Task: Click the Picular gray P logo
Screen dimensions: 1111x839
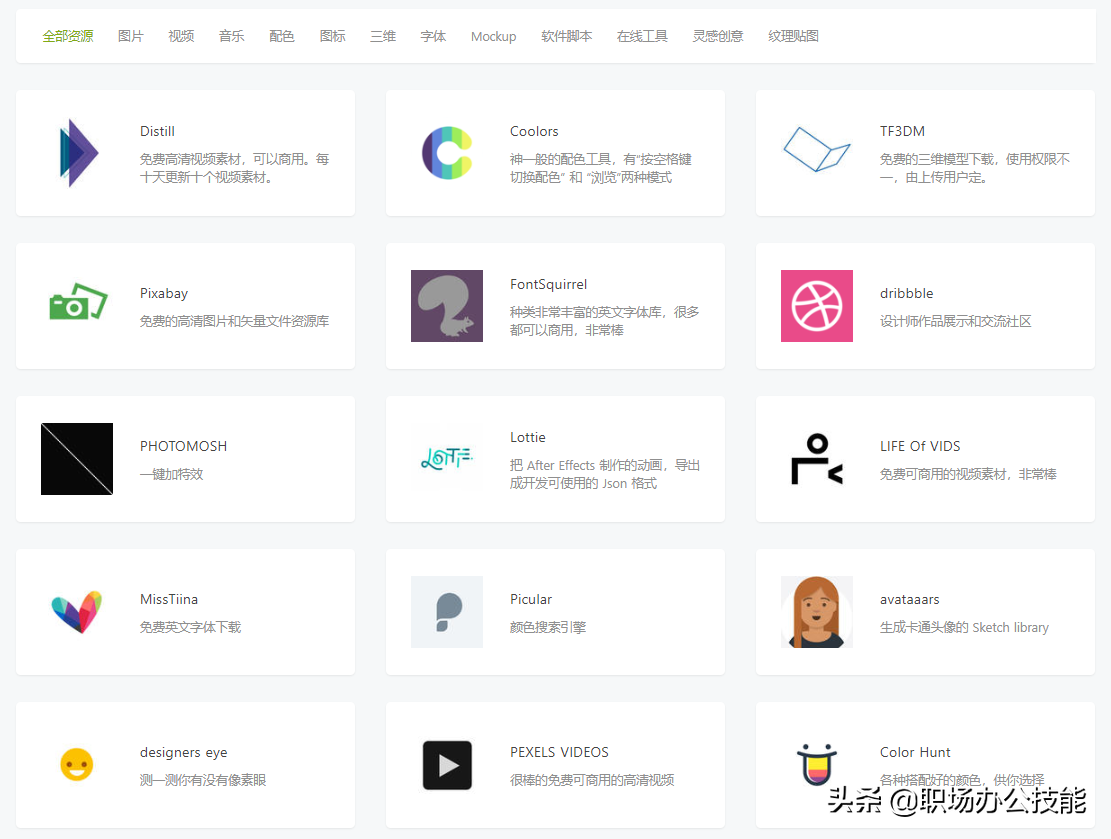Action: click(447, 612)
